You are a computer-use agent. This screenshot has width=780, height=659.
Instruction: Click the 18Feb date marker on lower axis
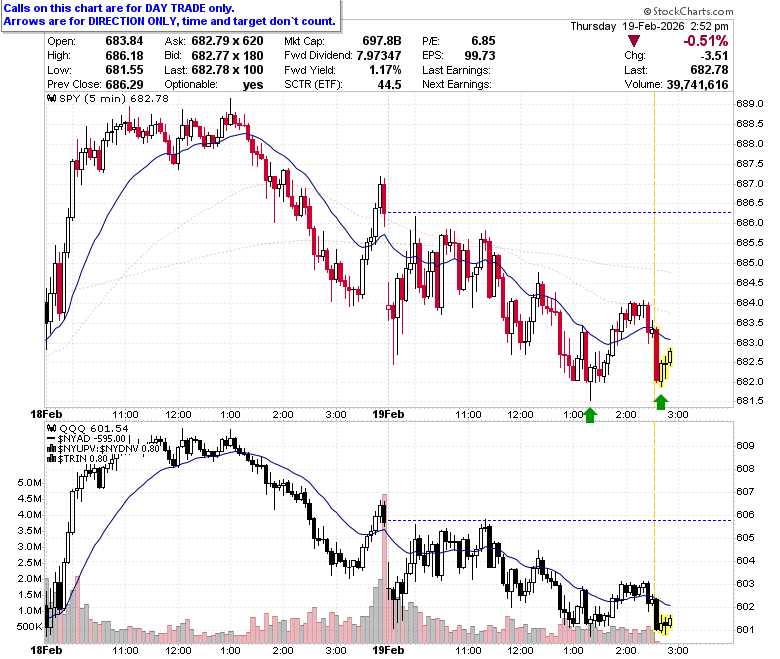coord(46,650)
